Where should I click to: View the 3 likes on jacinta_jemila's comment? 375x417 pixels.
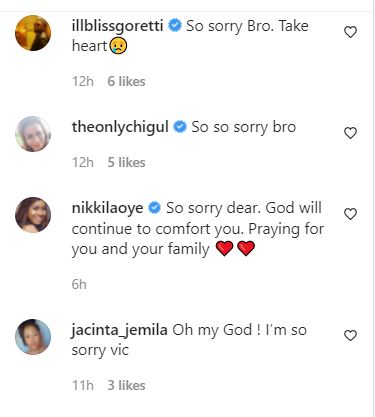coord(126,385)
